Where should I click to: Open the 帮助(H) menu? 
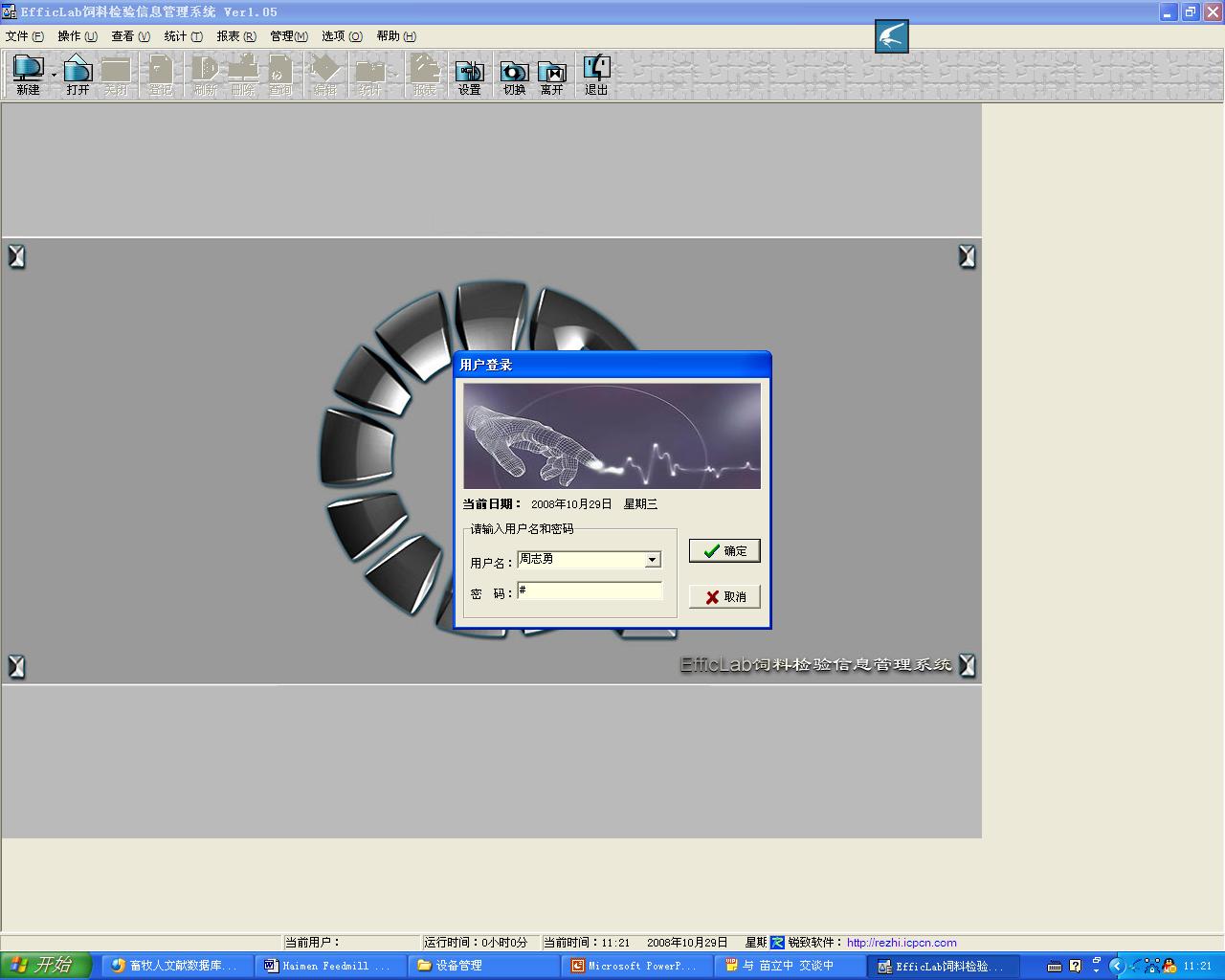(x=395, y=36)
